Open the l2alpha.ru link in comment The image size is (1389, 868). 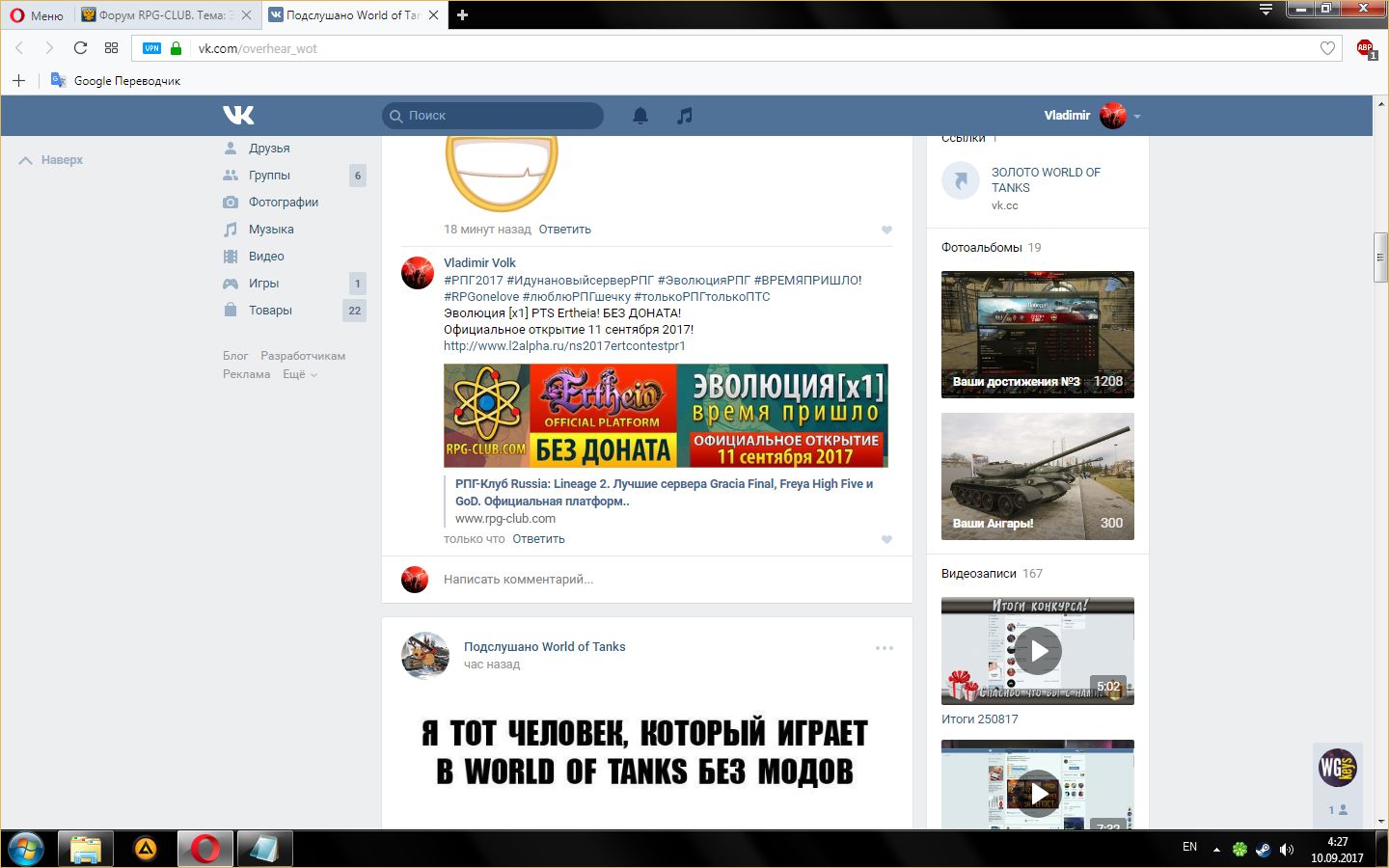click(x=564, y=346)
